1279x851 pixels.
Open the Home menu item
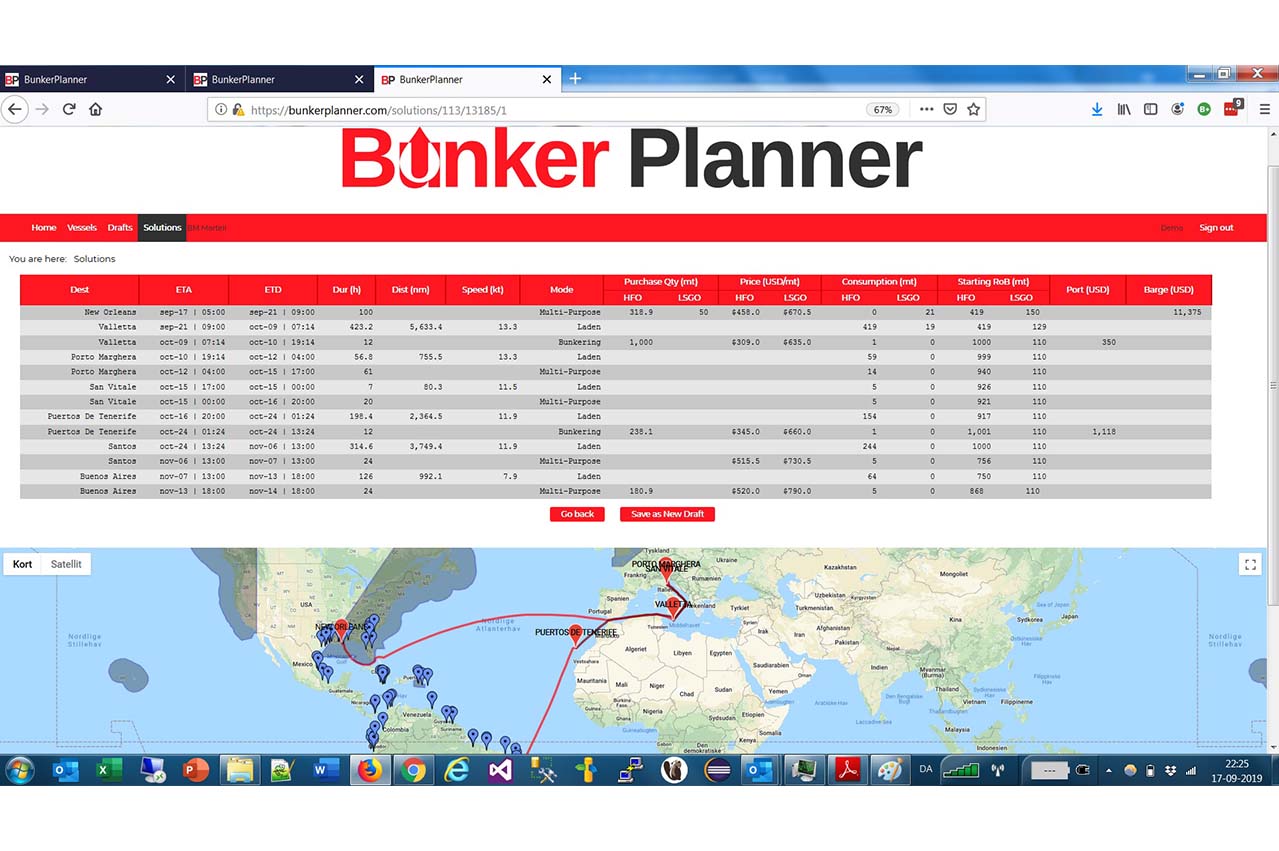click(43, 228)
